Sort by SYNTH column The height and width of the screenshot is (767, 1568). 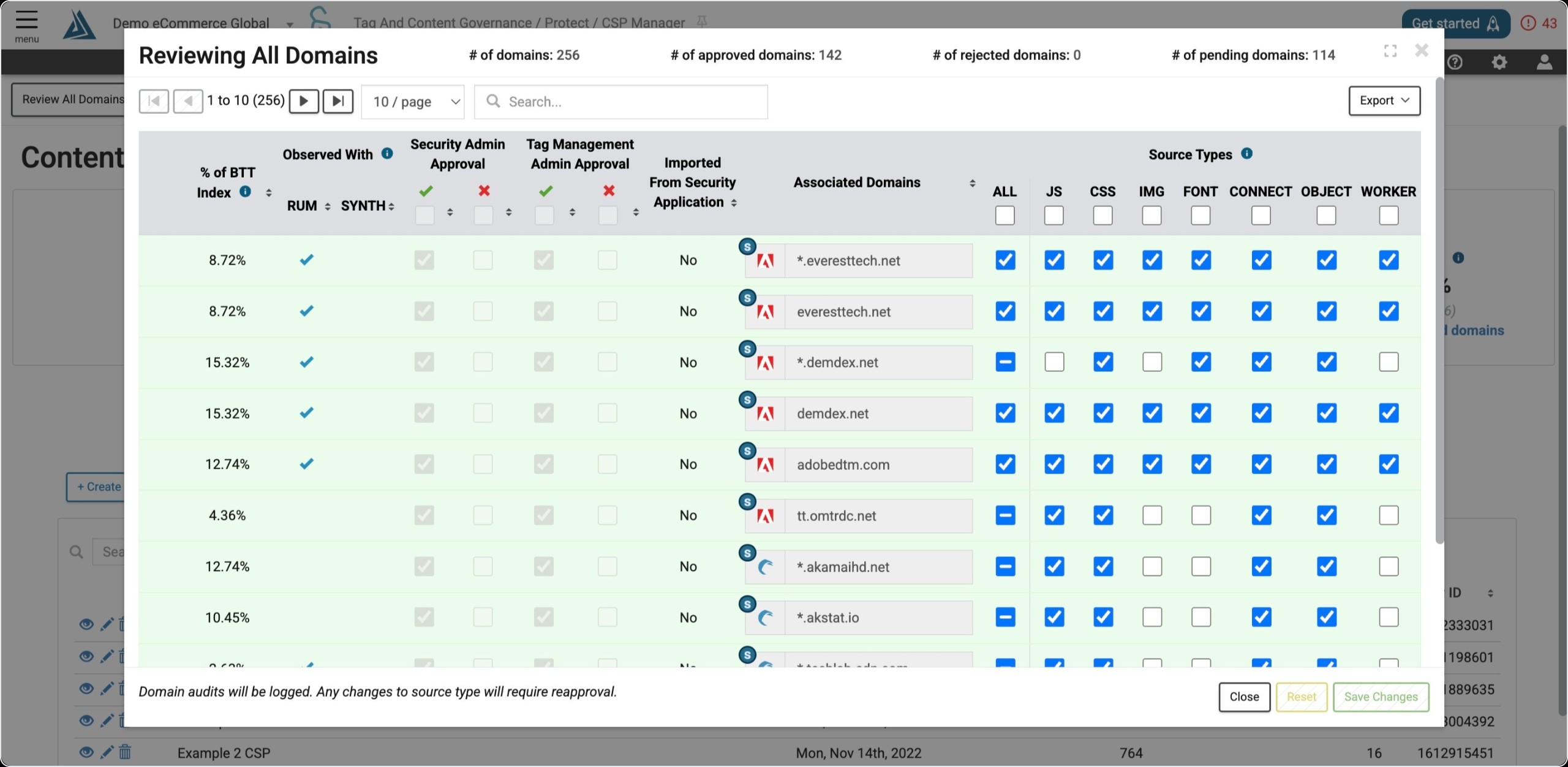pos(391,206)
